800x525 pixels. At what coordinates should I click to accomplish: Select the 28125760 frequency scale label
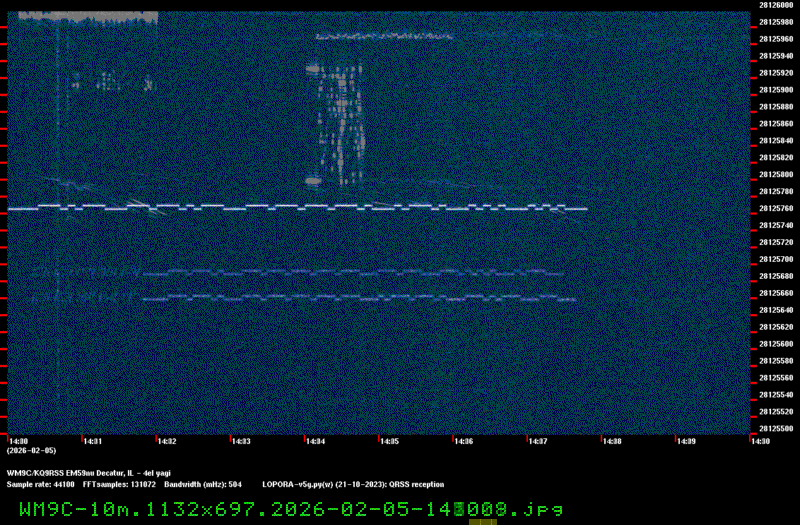(775, 208)
